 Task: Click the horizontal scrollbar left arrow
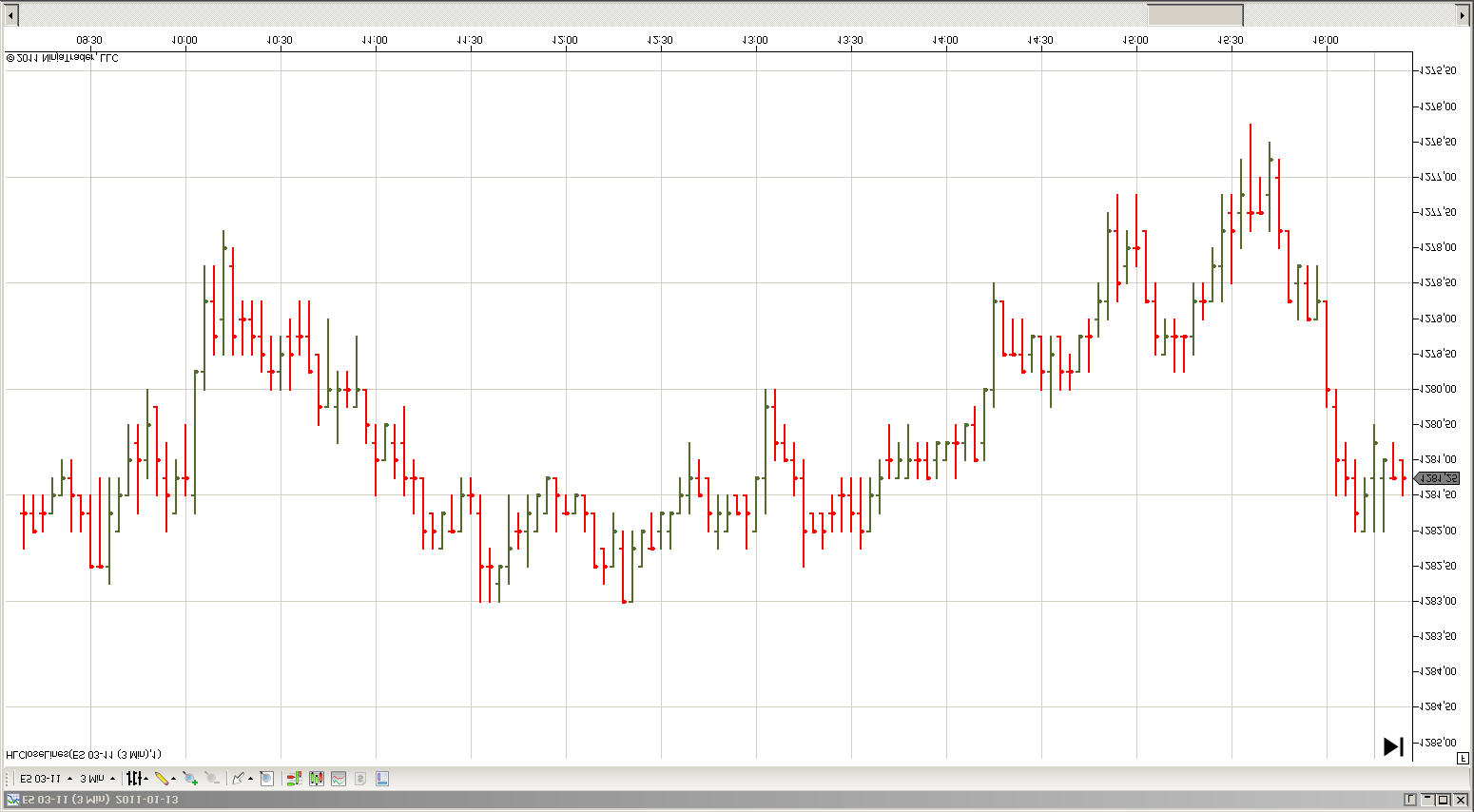11,15
